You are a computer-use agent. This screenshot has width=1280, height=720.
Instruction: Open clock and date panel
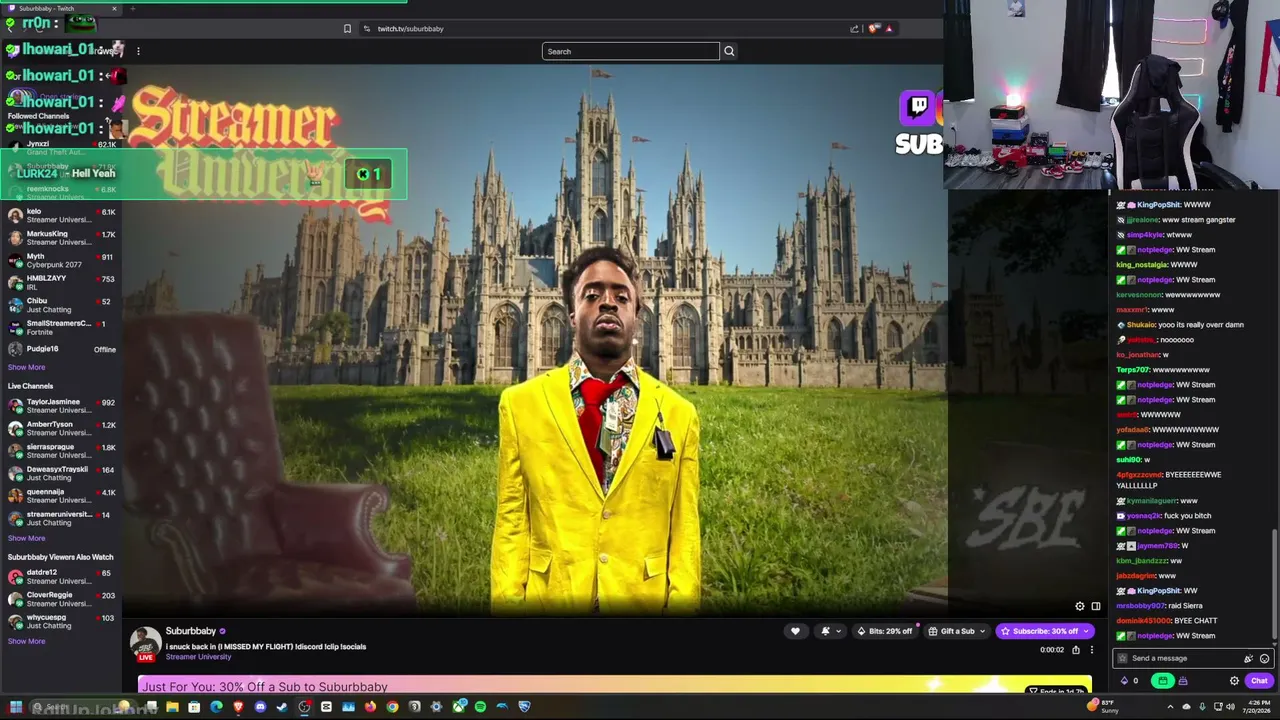coord(1258,707)
